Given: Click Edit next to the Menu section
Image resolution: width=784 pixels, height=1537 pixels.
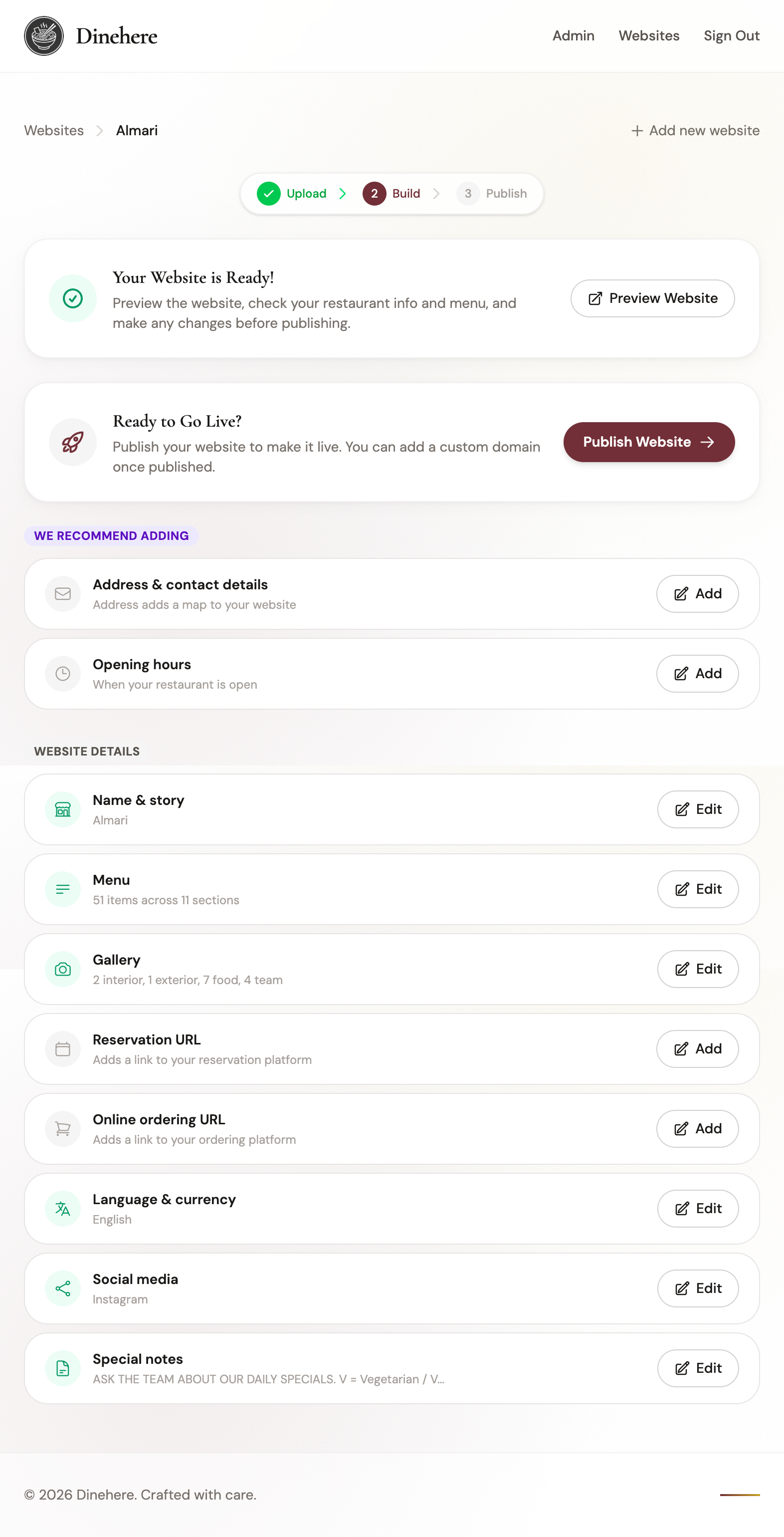Looking at the screenshot, I should tap(698, 889).
